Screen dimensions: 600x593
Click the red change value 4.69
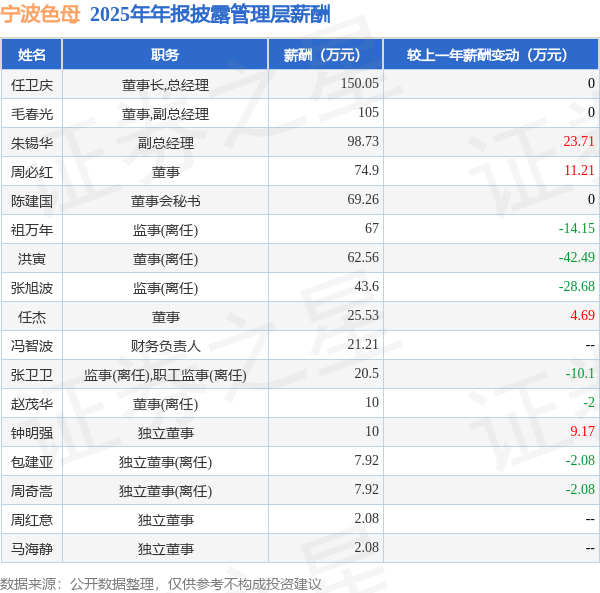[582, 316]
